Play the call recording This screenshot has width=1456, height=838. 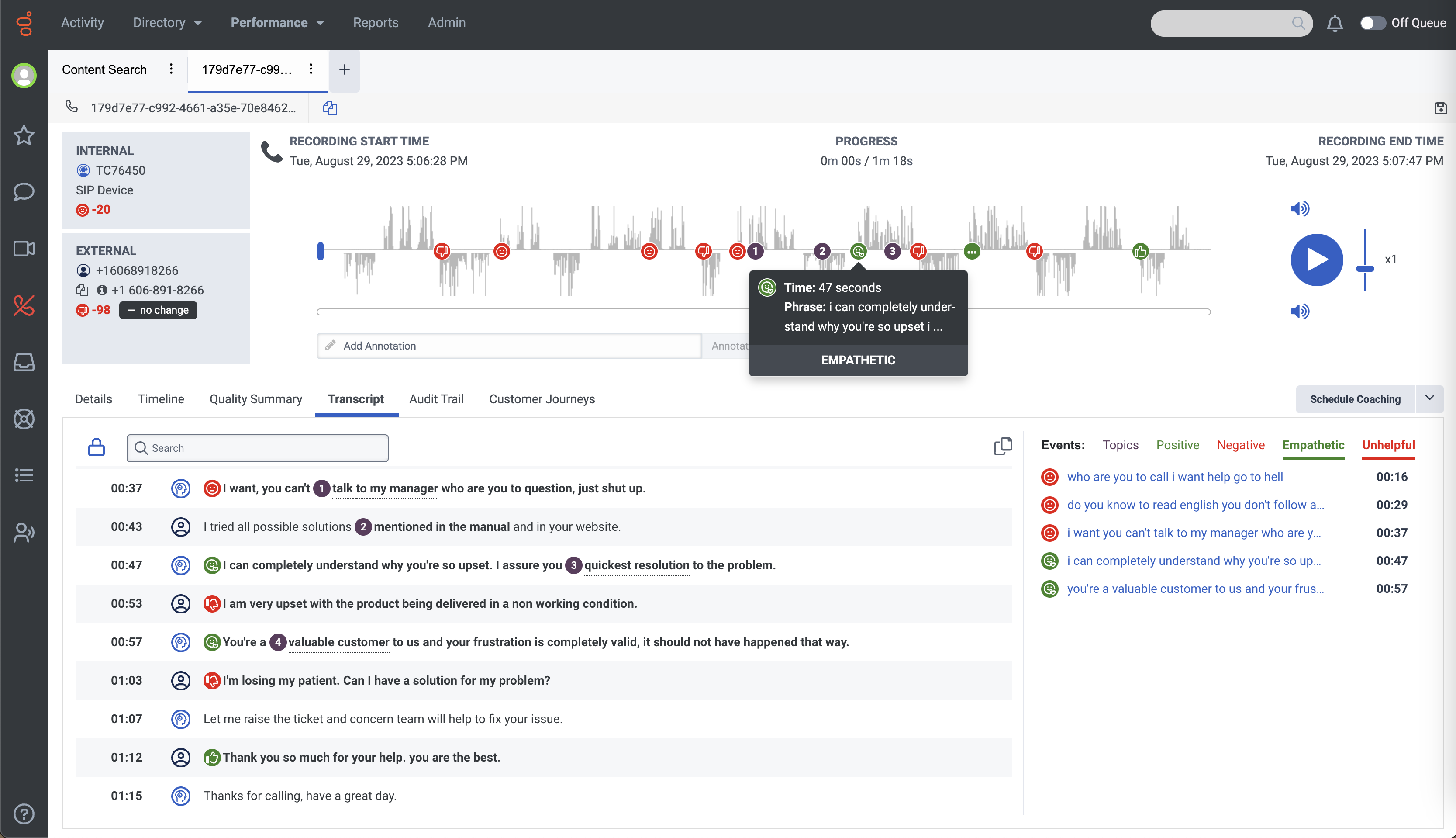[1316, 260]
